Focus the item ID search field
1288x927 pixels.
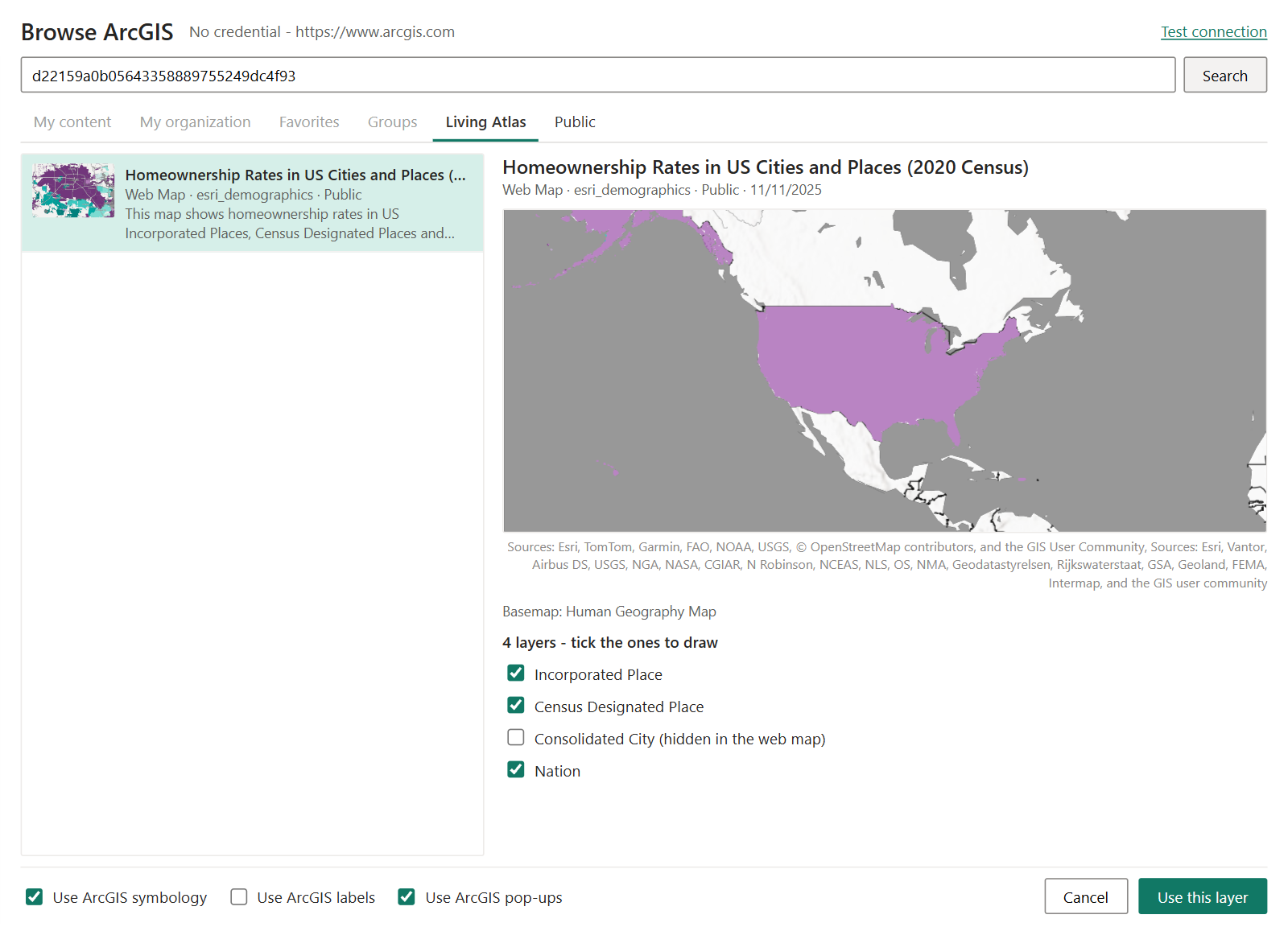(598, 75)
